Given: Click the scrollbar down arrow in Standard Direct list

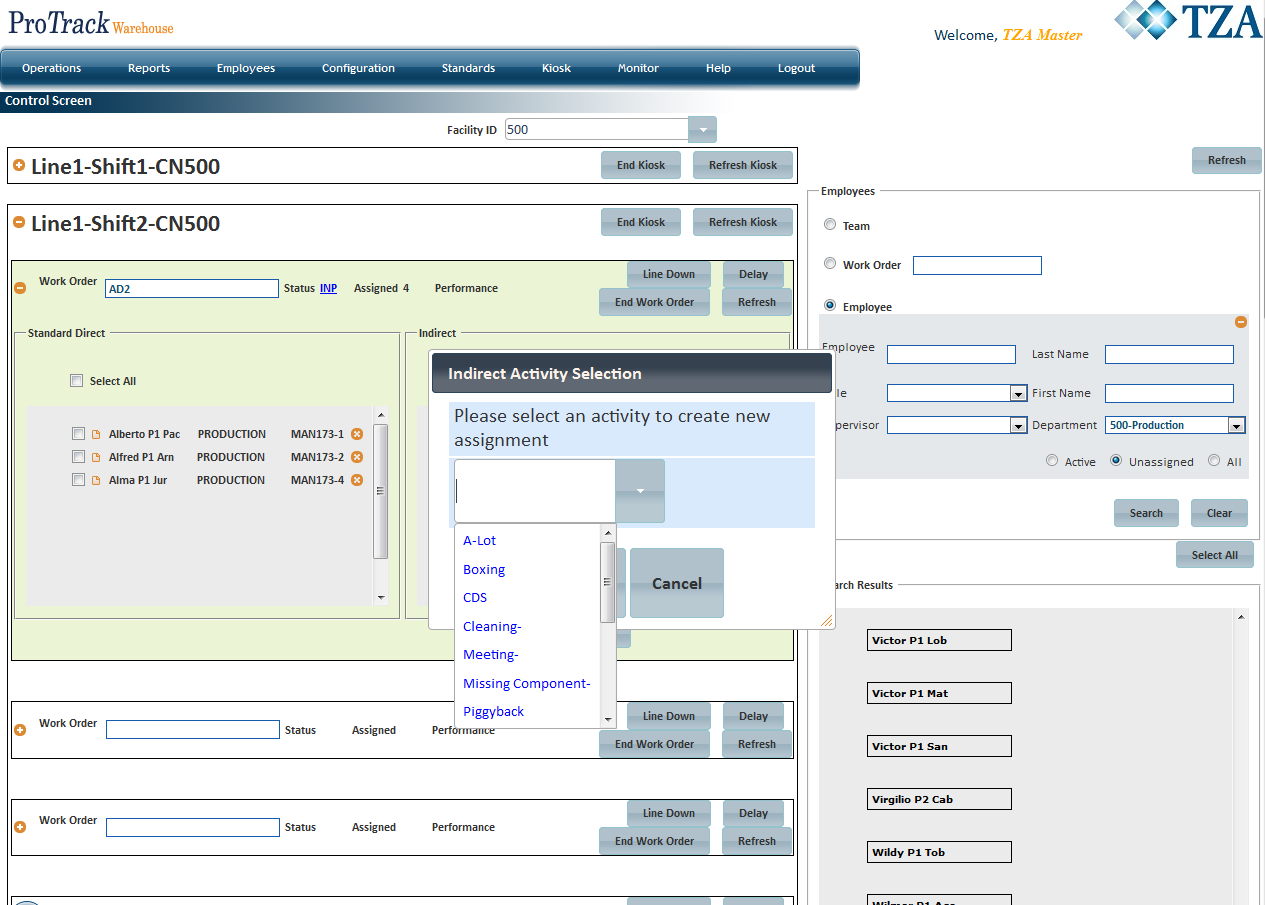Looking at the screenshot, I should point(381,597).
